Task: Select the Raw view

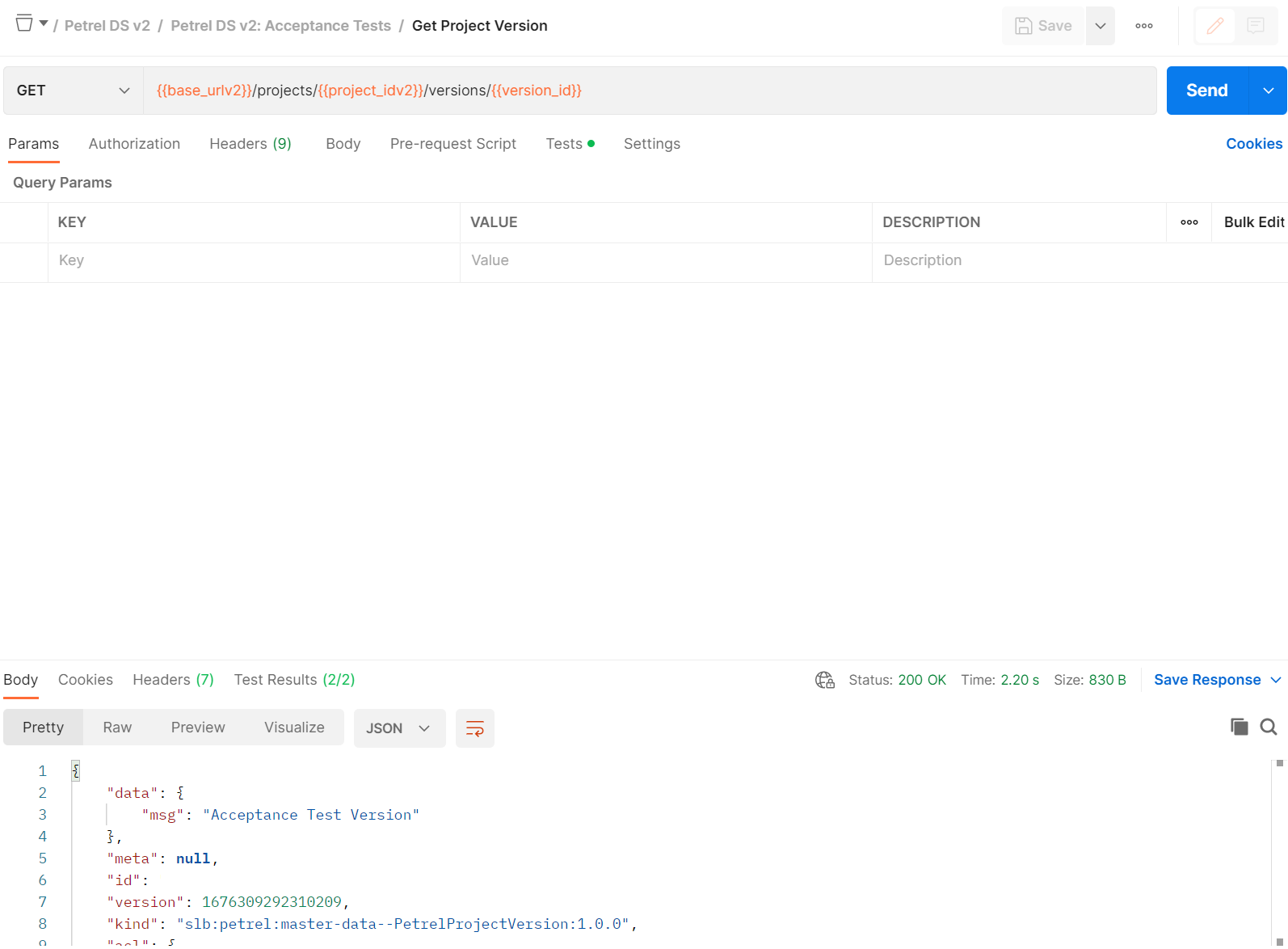Action: (117, 728)
